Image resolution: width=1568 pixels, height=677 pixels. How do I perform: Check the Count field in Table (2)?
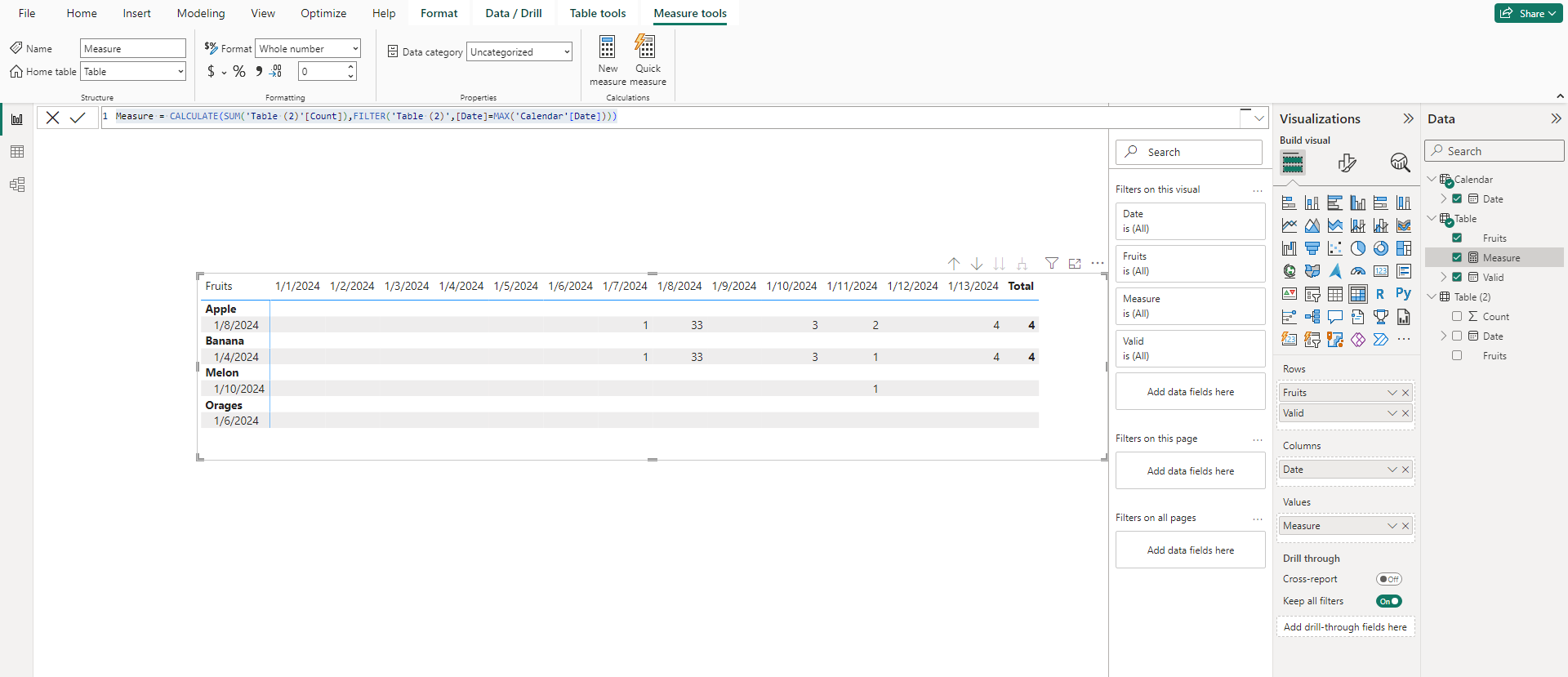(x=1457, y=316)
